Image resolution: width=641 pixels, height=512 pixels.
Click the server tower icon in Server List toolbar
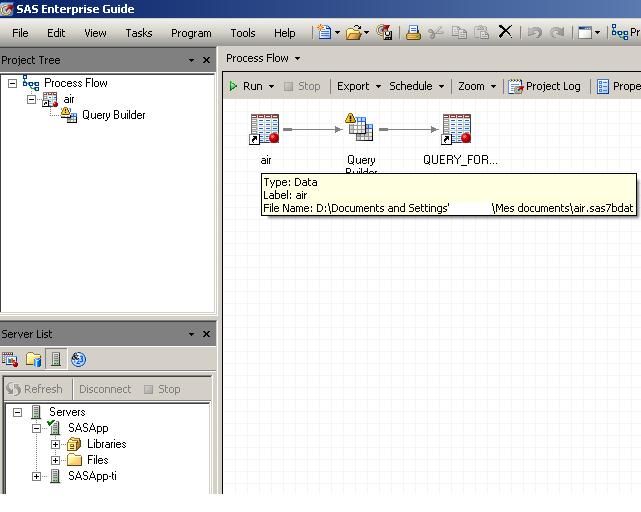[56, 359]
